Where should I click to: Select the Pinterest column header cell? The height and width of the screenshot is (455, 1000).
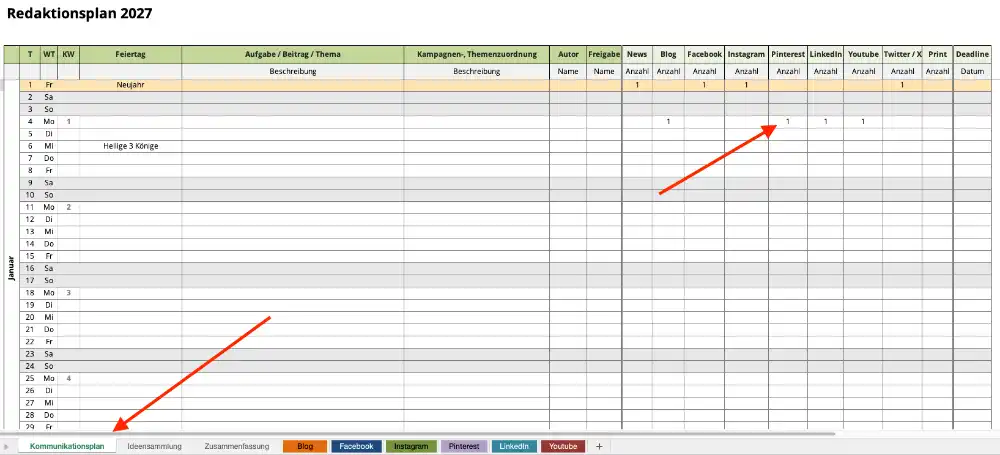788,54
